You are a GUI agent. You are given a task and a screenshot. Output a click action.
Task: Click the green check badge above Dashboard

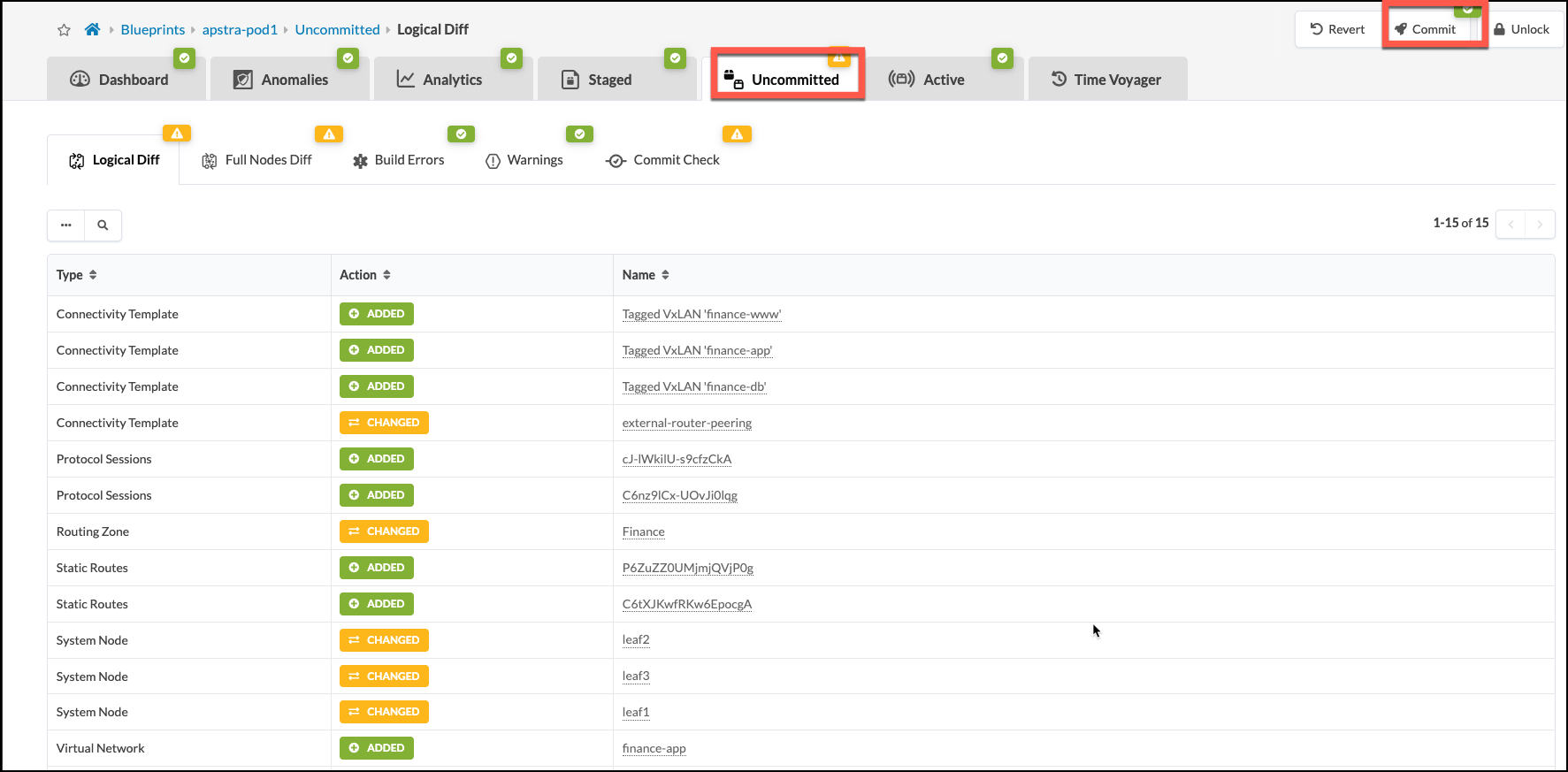184,58
